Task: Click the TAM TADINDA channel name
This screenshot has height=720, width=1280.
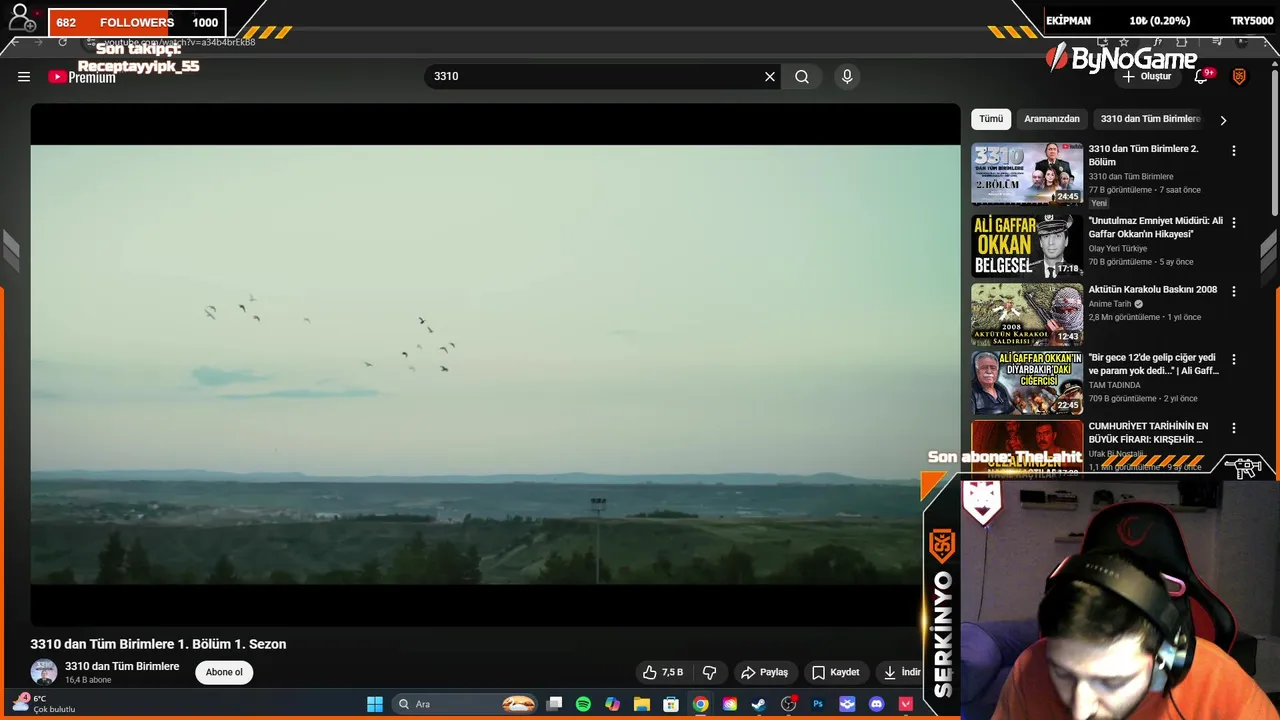Action: tap(1115, 385)
